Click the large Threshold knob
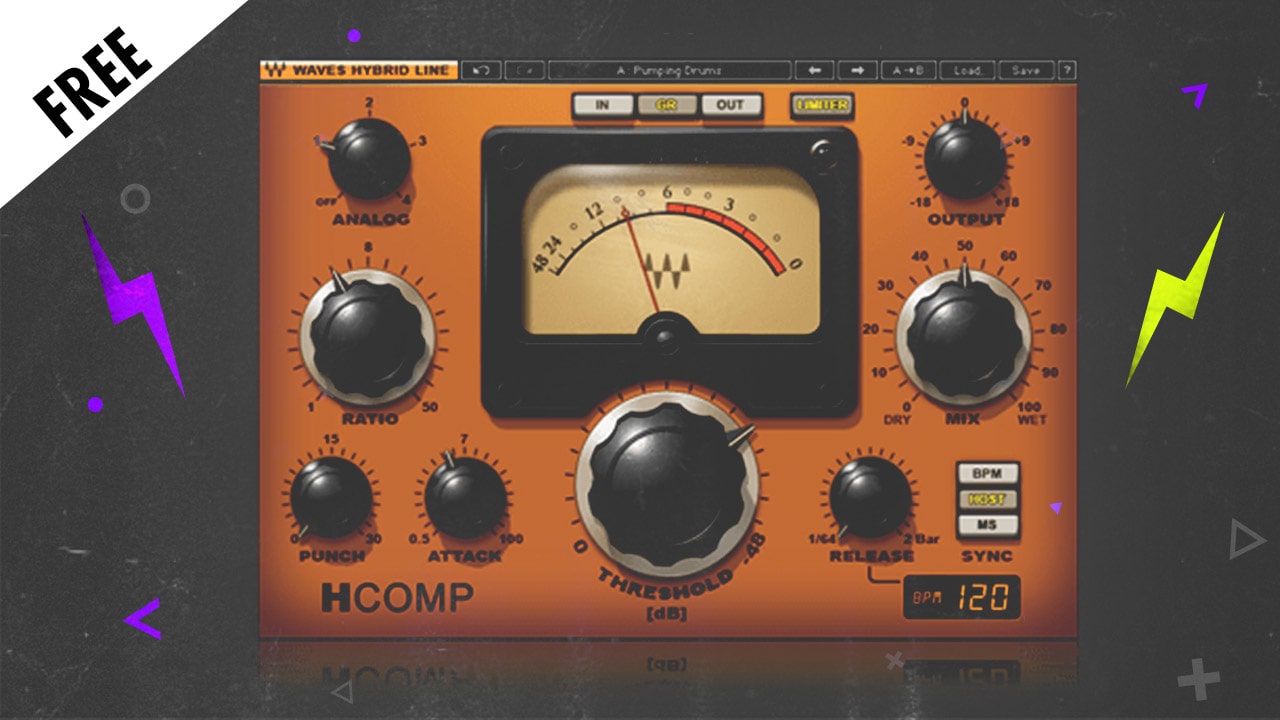 point(667,485)
